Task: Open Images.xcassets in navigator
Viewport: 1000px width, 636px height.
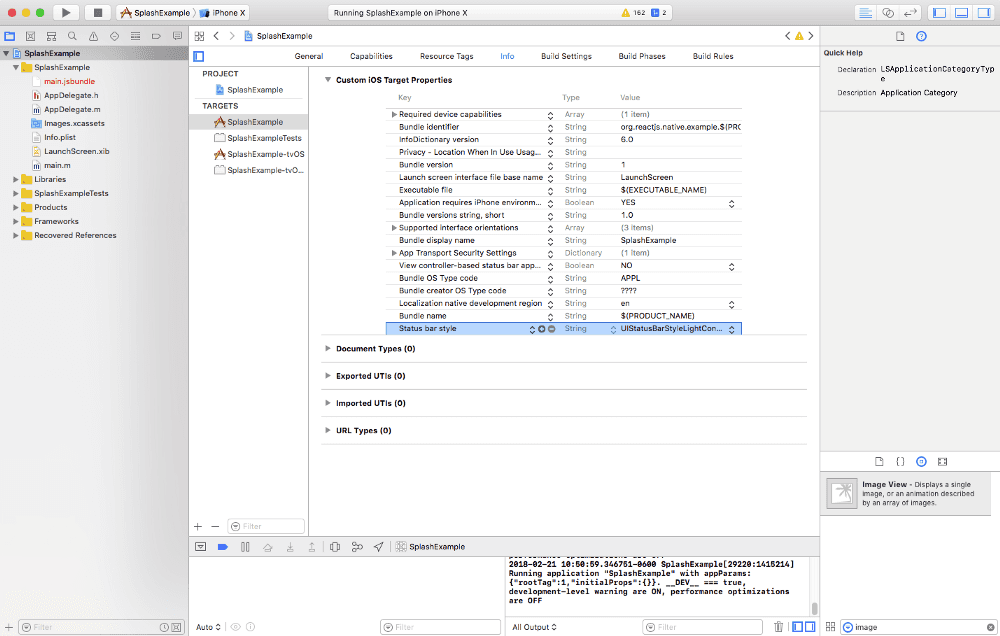Action: pos(68,123)
